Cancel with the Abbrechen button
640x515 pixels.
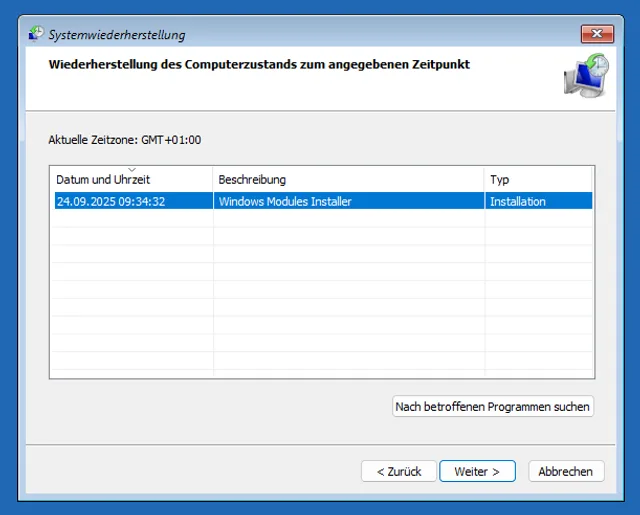566,471
